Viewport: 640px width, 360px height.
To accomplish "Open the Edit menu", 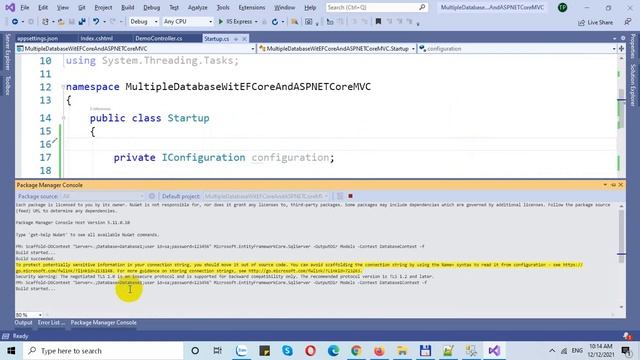I will coord(43,7).
